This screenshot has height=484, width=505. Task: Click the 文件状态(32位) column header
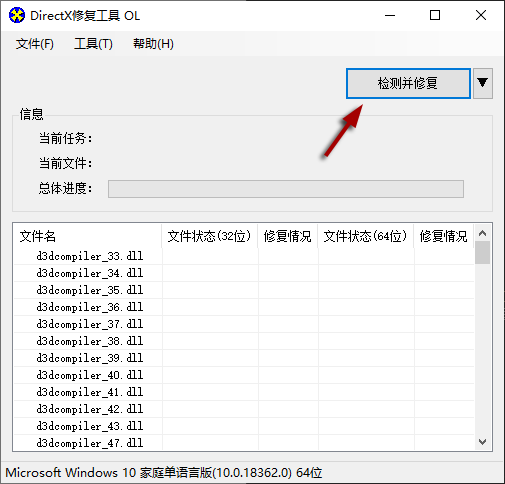coord(209,236)
